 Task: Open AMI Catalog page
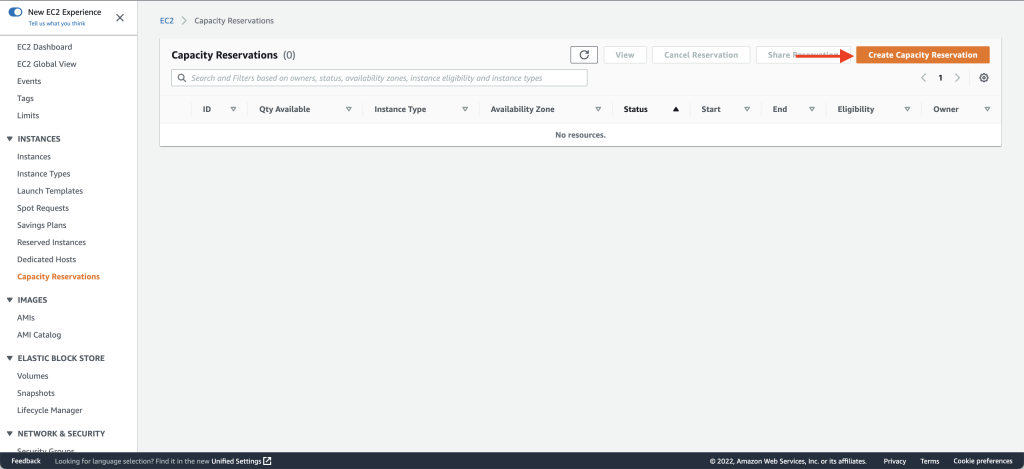[39, 334]
